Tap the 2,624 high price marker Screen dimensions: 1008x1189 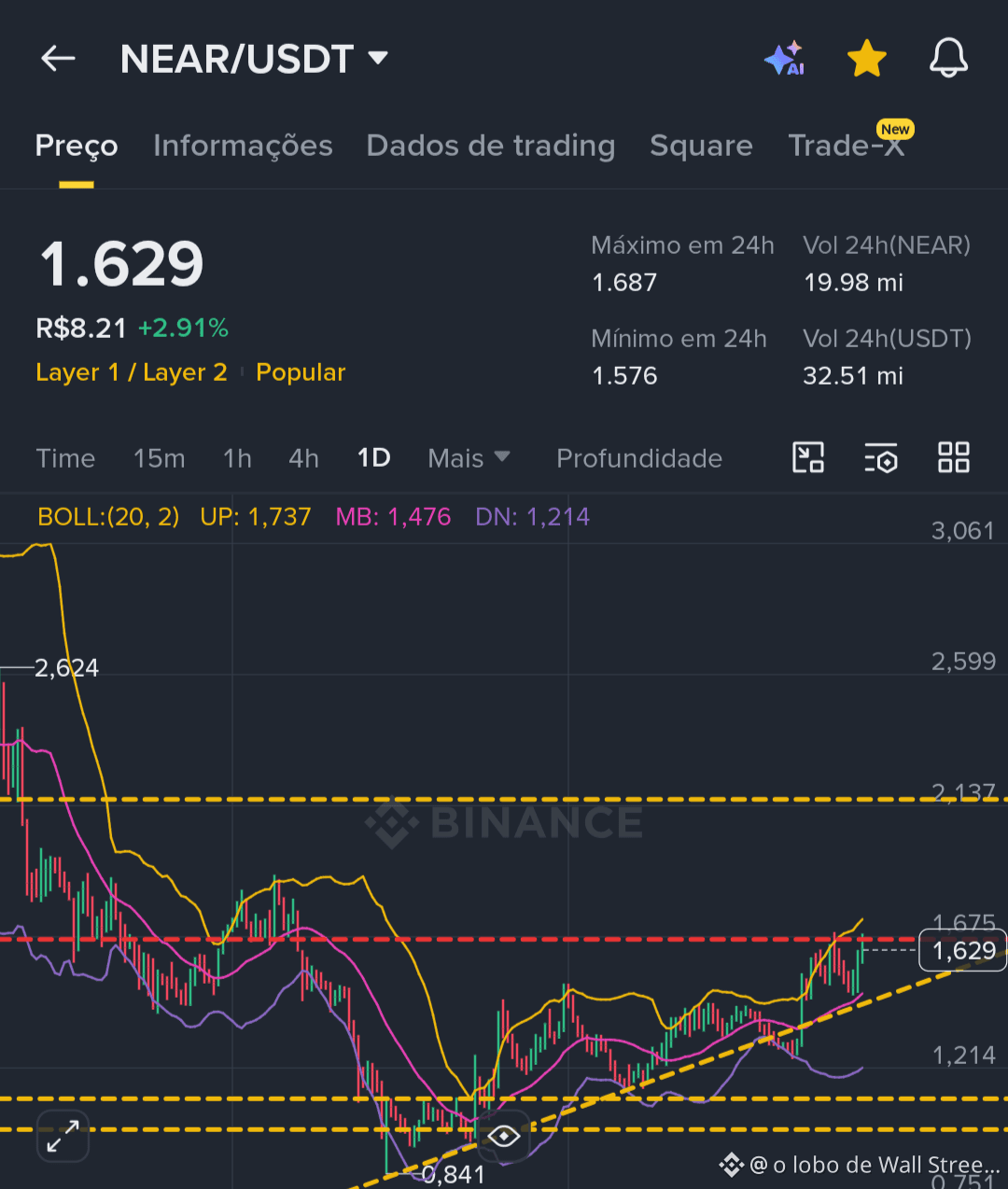coord(66,668)
